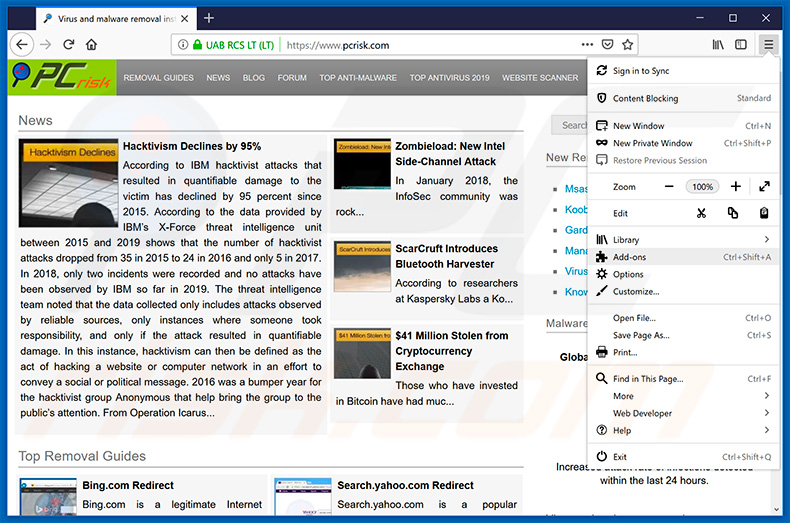The width and height of the screenshot is (790, 523).
Task: Open Content Blocking settings
Action: [x=683, y=98]
